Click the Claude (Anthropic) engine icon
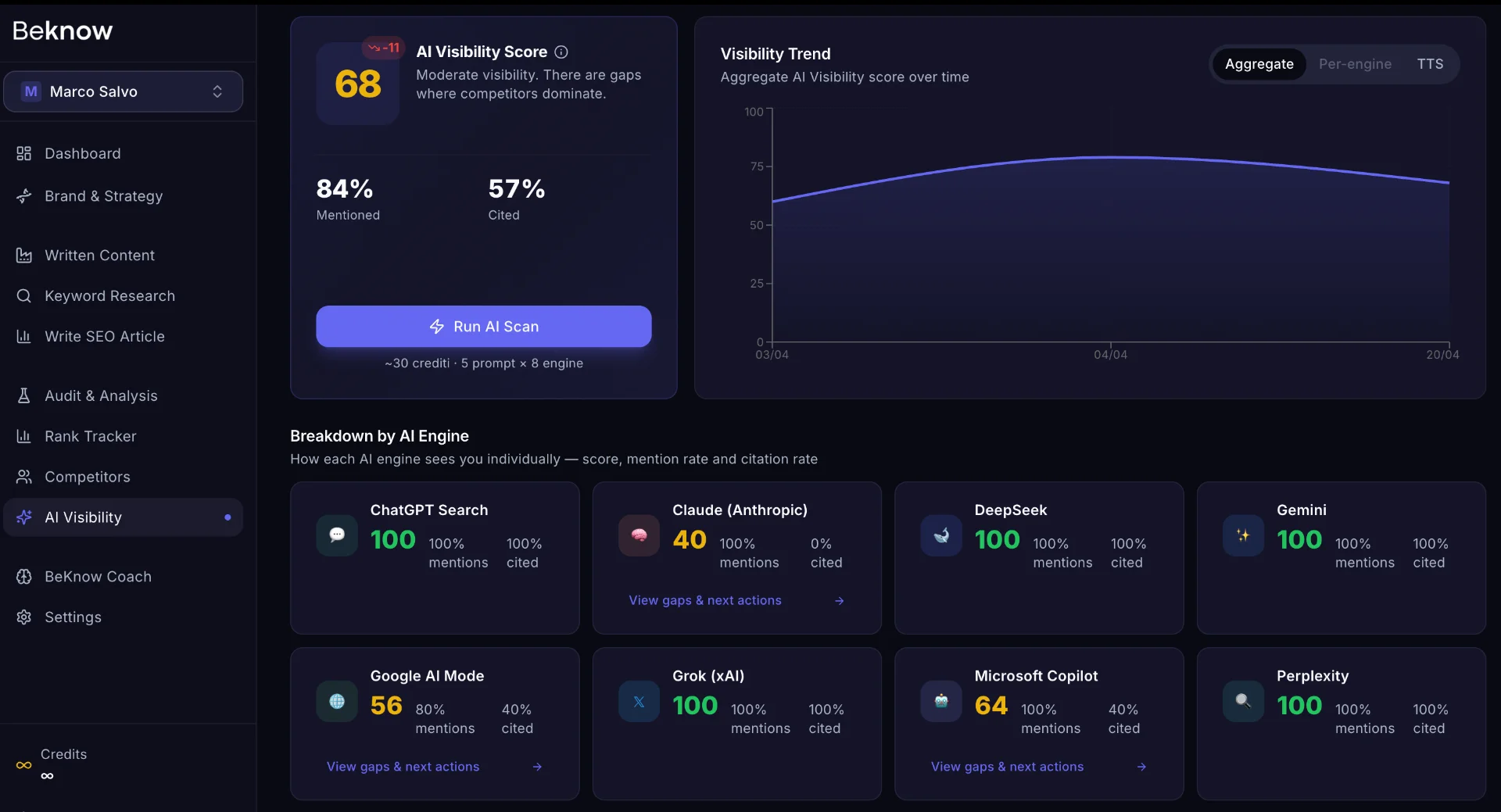1501x812 pixels. tap(639, 535)
